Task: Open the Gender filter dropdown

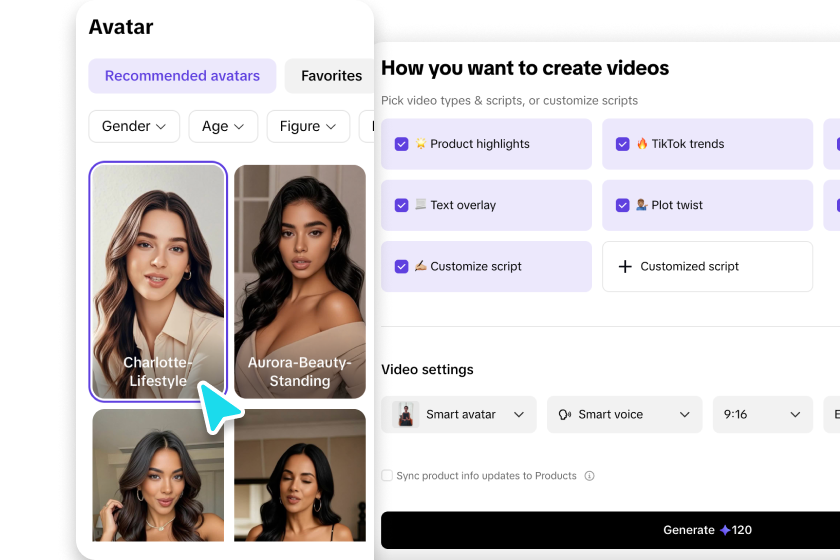Action: tap(134, 126)
